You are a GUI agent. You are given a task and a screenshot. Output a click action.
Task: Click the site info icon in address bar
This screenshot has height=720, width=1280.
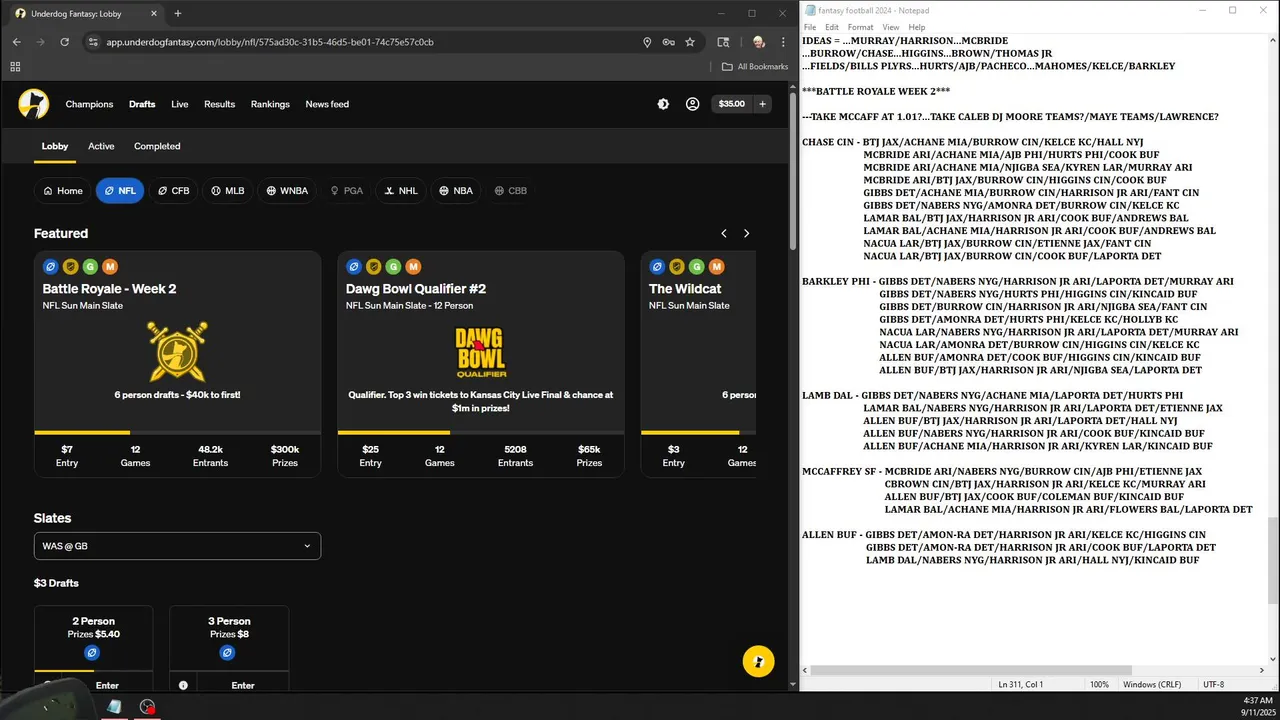[93, 42]
